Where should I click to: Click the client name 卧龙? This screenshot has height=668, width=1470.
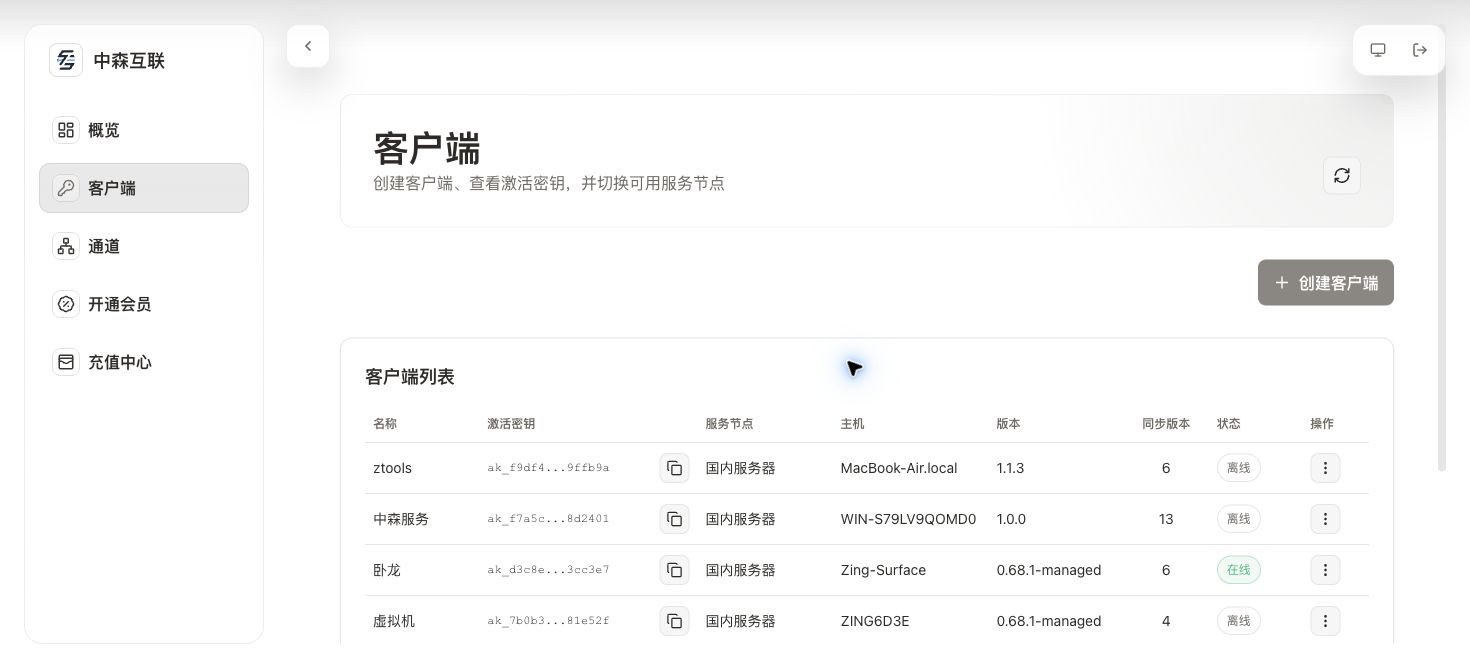[387, 570]
